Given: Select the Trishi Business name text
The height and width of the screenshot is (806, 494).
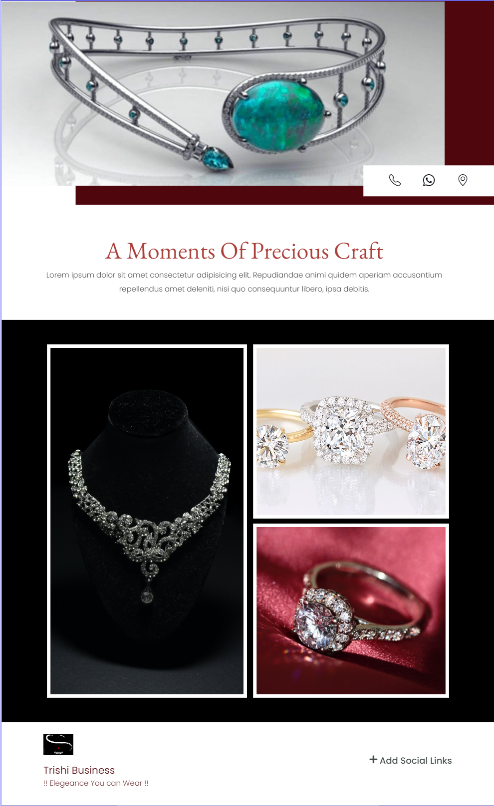Looking at the screenshot, I should [x=79, y=770].
